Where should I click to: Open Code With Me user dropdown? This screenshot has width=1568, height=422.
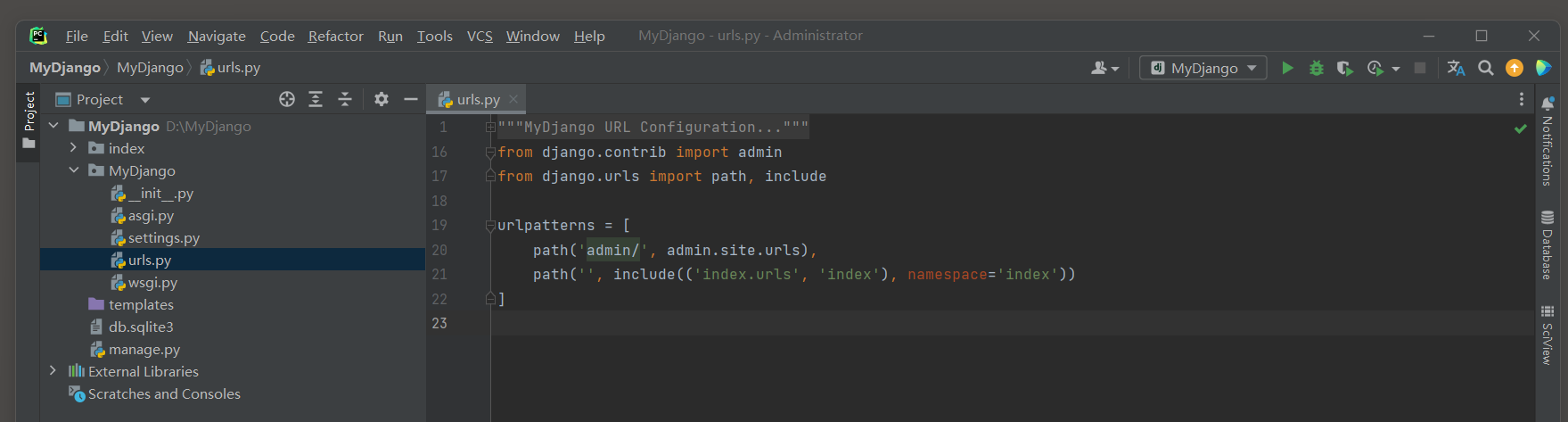coord(1105,68)
